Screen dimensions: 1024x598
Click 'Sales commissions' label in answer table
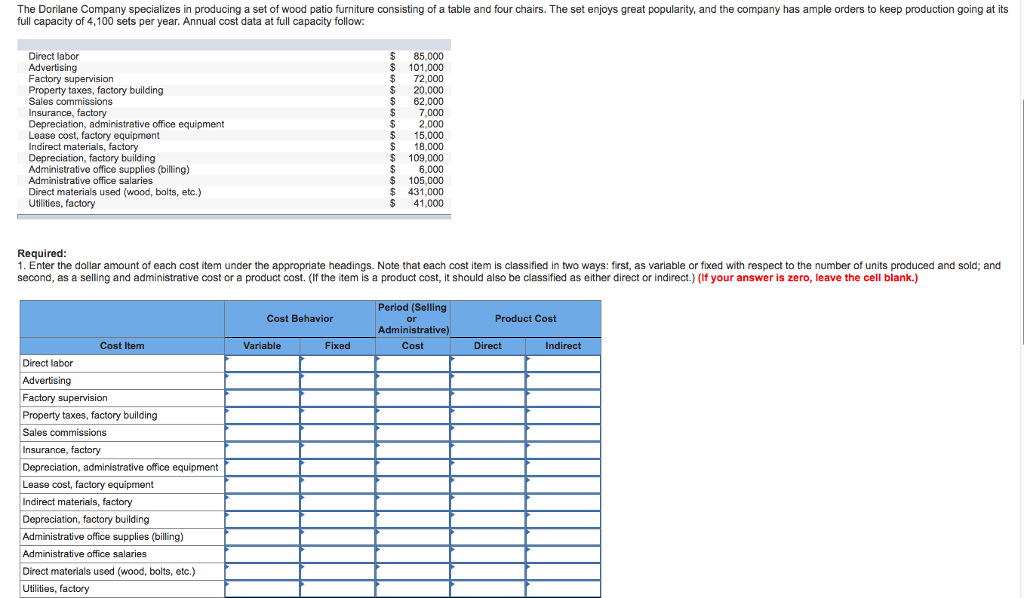pyautogui.click(x=64, y=432)
